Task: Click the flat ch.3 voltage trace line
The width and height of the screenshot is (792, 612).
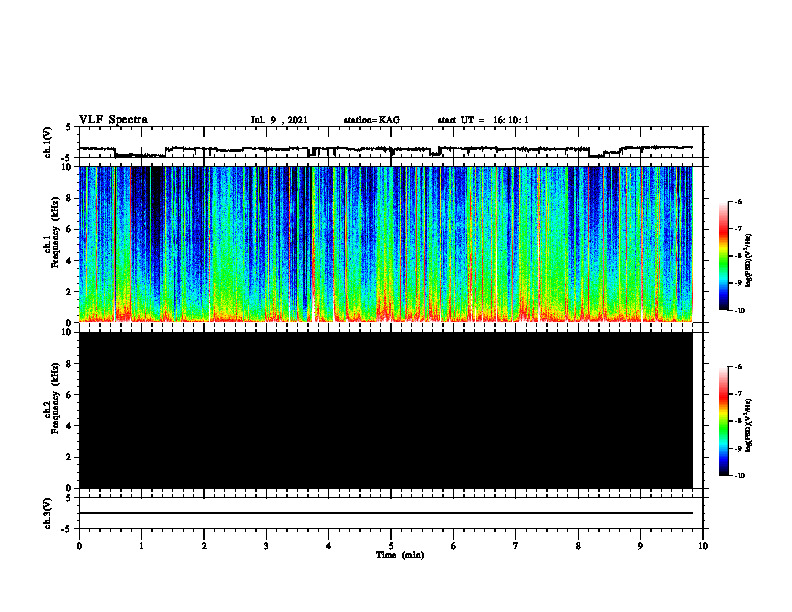Action: click(x=386, y=513)
